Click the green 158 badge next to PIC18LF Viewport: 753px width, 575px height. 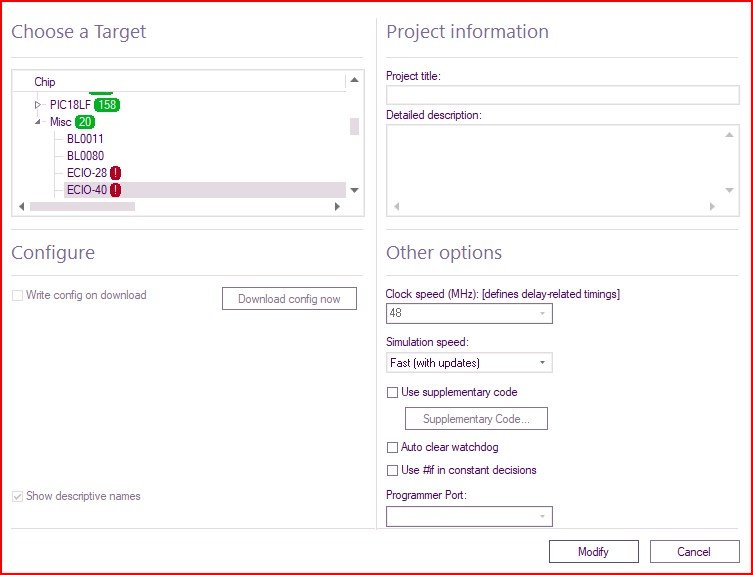(x=107, y=105)
